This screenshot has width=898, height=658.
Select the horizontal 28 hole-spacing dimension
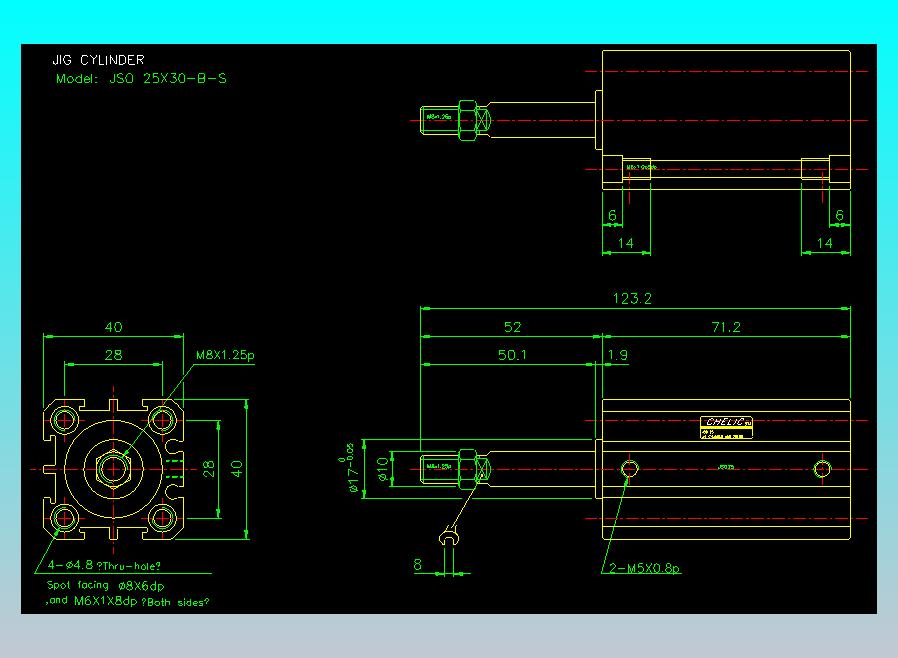[113, 355]
